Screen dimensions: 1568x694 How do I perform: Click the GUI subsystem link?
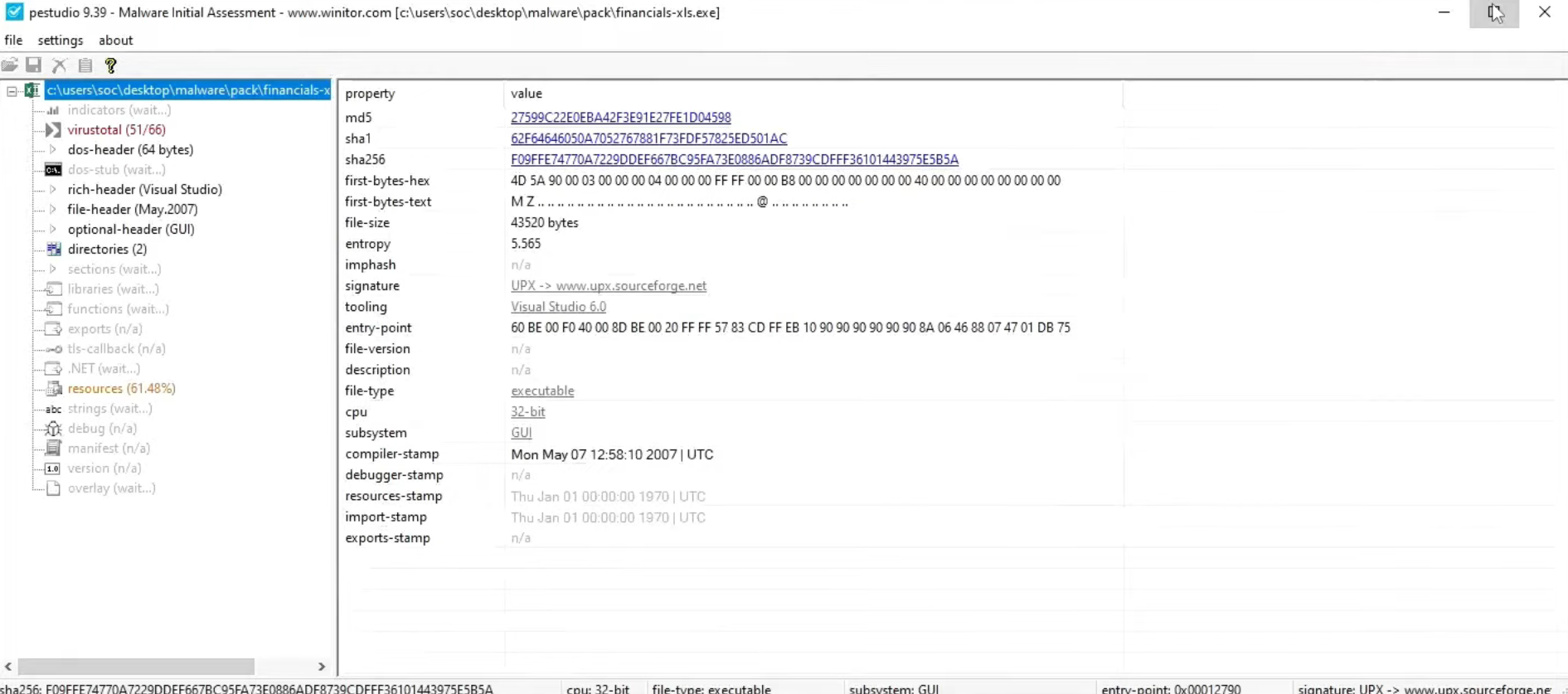521,433
